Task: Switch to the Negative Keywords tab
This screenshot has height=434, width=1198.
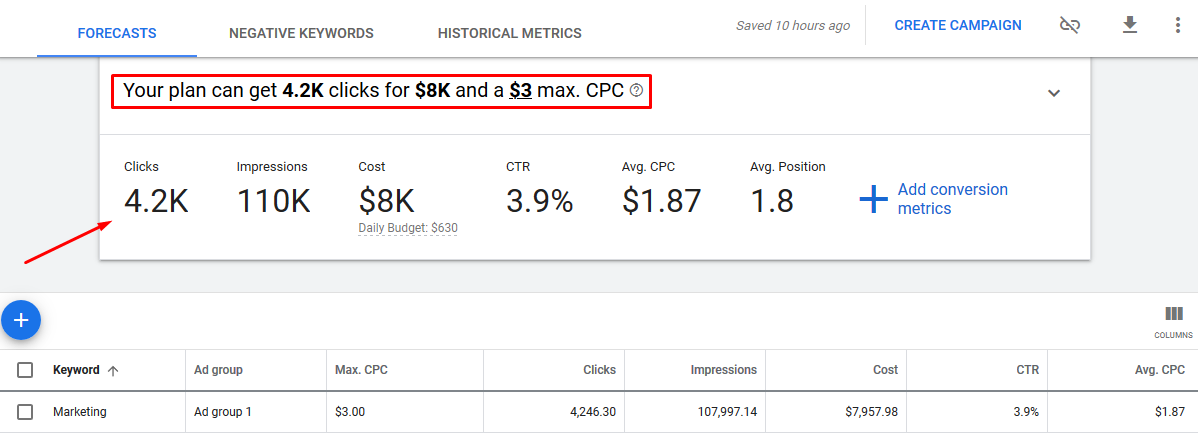Action: pyautogui.click(x=301, y=33)
